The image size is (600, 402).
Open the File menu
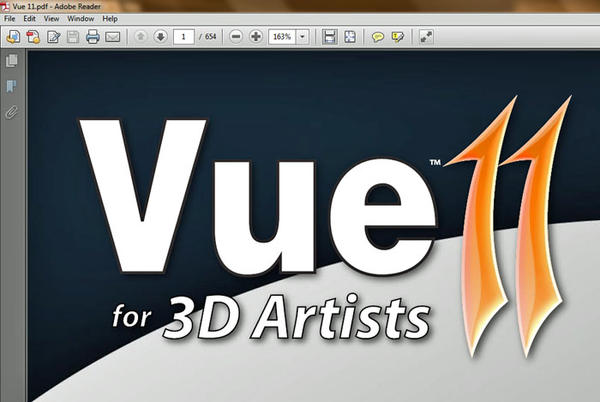[x=10, y=19]
